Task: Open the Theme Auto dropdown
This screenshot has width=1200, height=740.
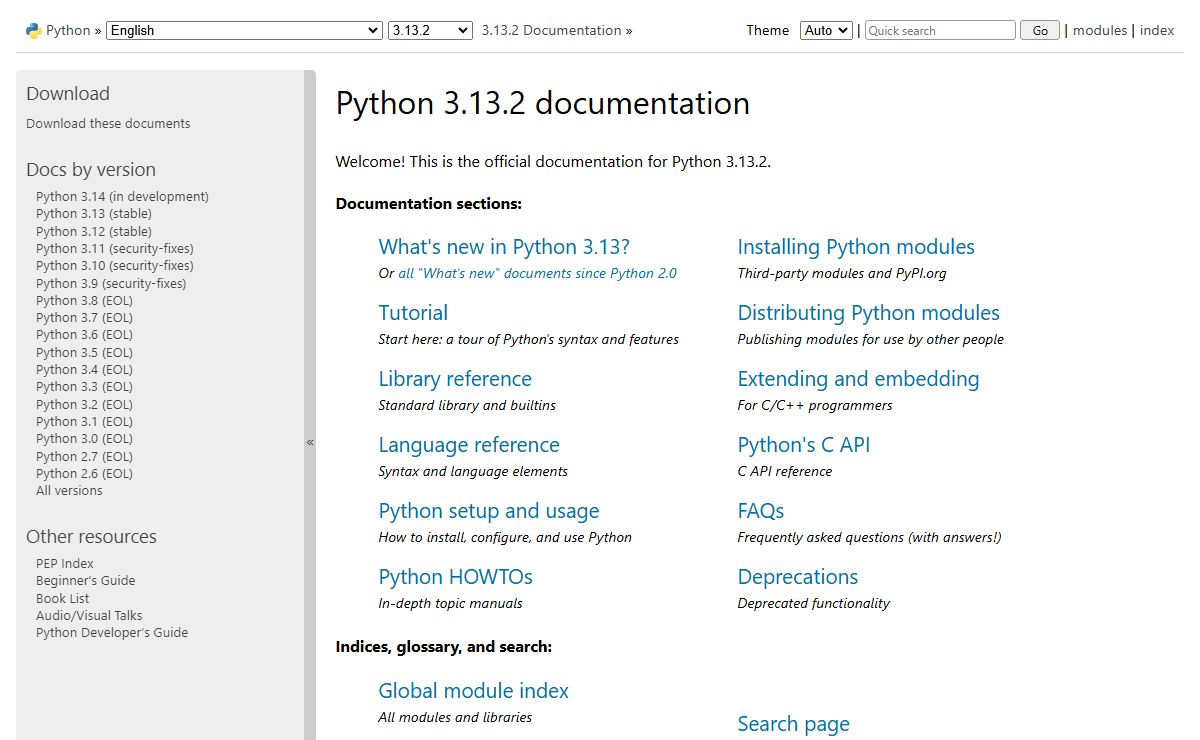Action: click(826, 30)
